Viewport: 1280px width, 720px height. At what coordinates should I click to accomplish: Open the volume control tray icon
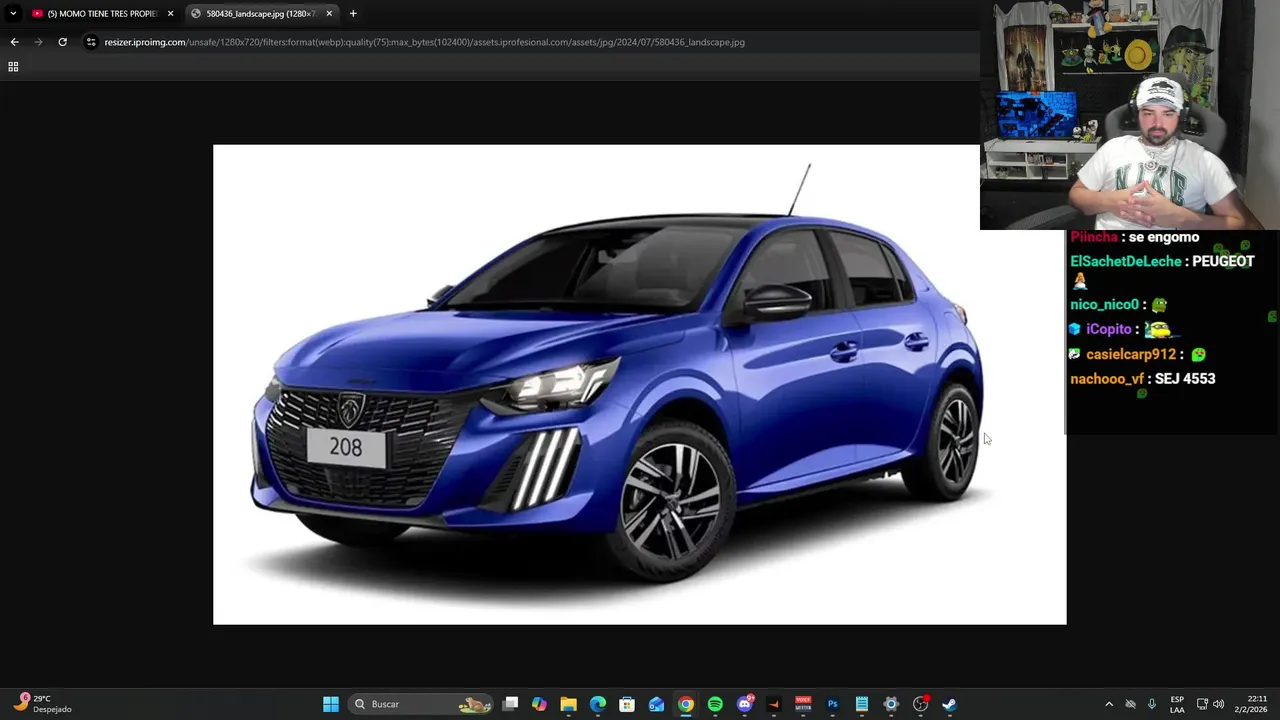(1218, 704)
